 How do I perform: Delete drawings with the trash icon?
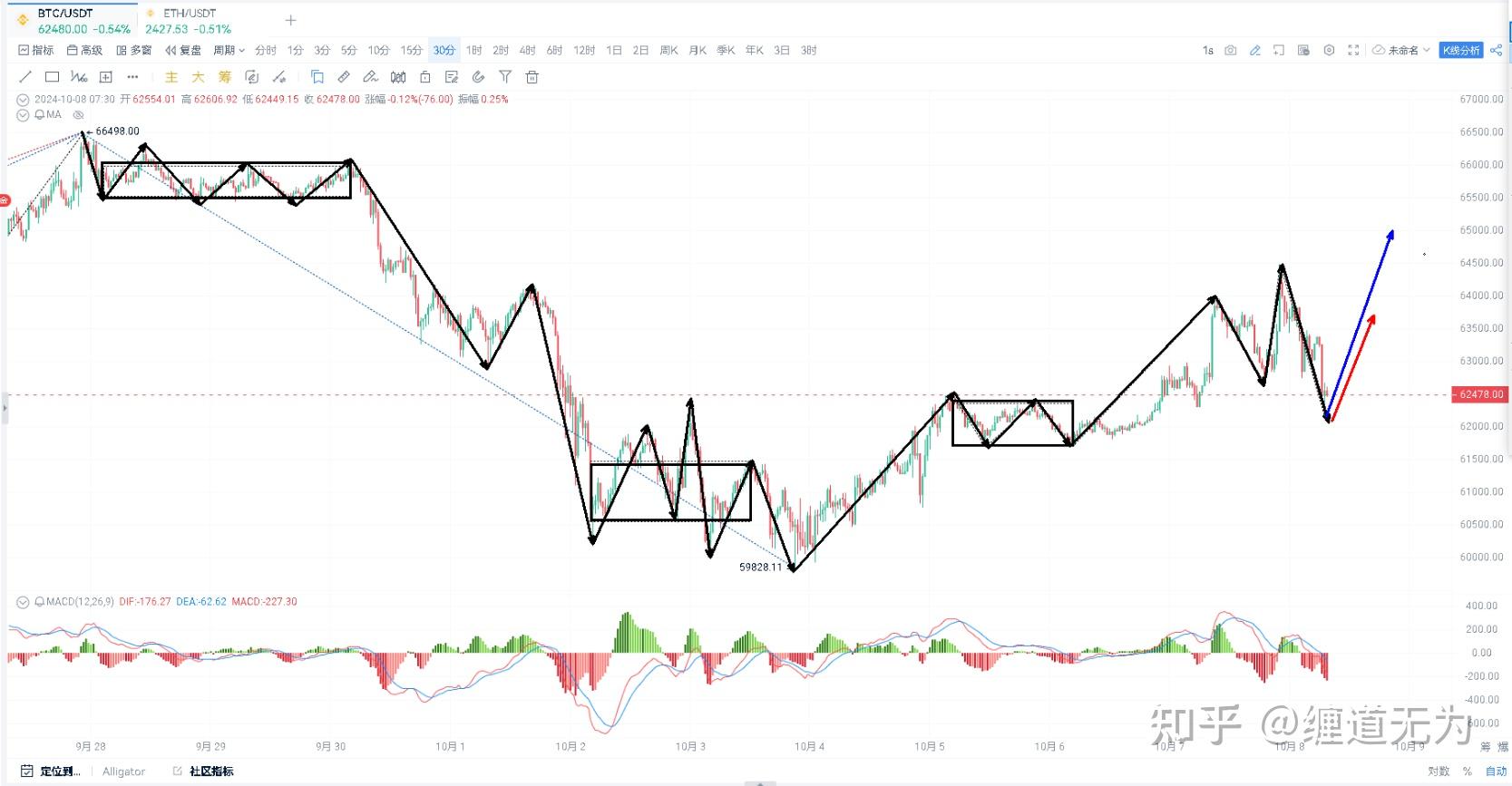(x=532, y=77)
